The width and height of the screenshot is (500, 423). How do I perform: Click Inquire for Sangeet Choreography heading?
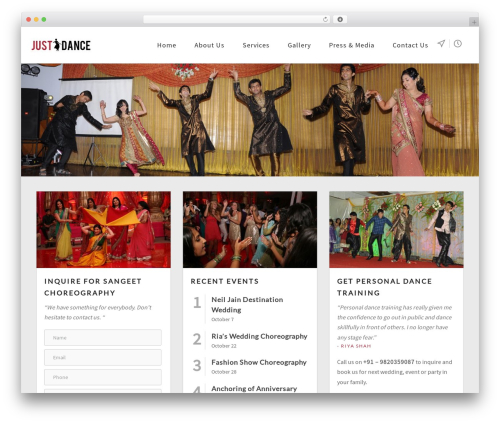(93, 287)
